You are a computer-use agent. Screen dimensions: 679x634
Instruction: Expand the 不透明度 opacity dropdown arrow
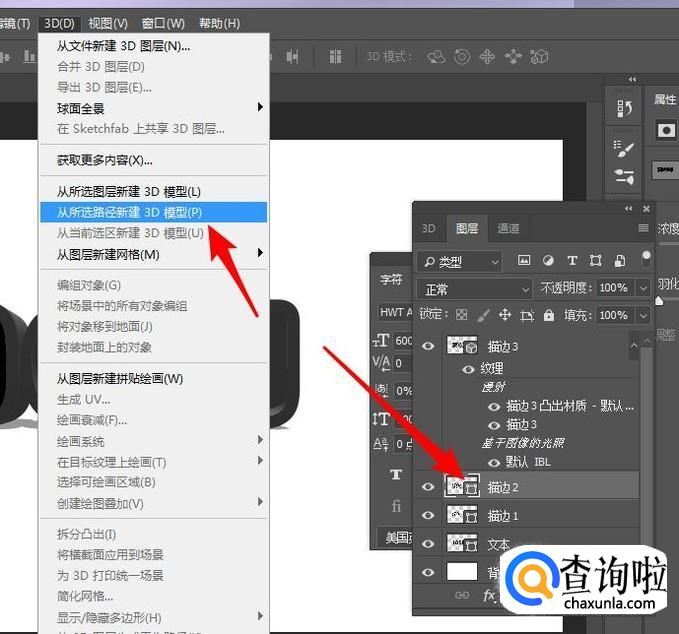point(642,288)
